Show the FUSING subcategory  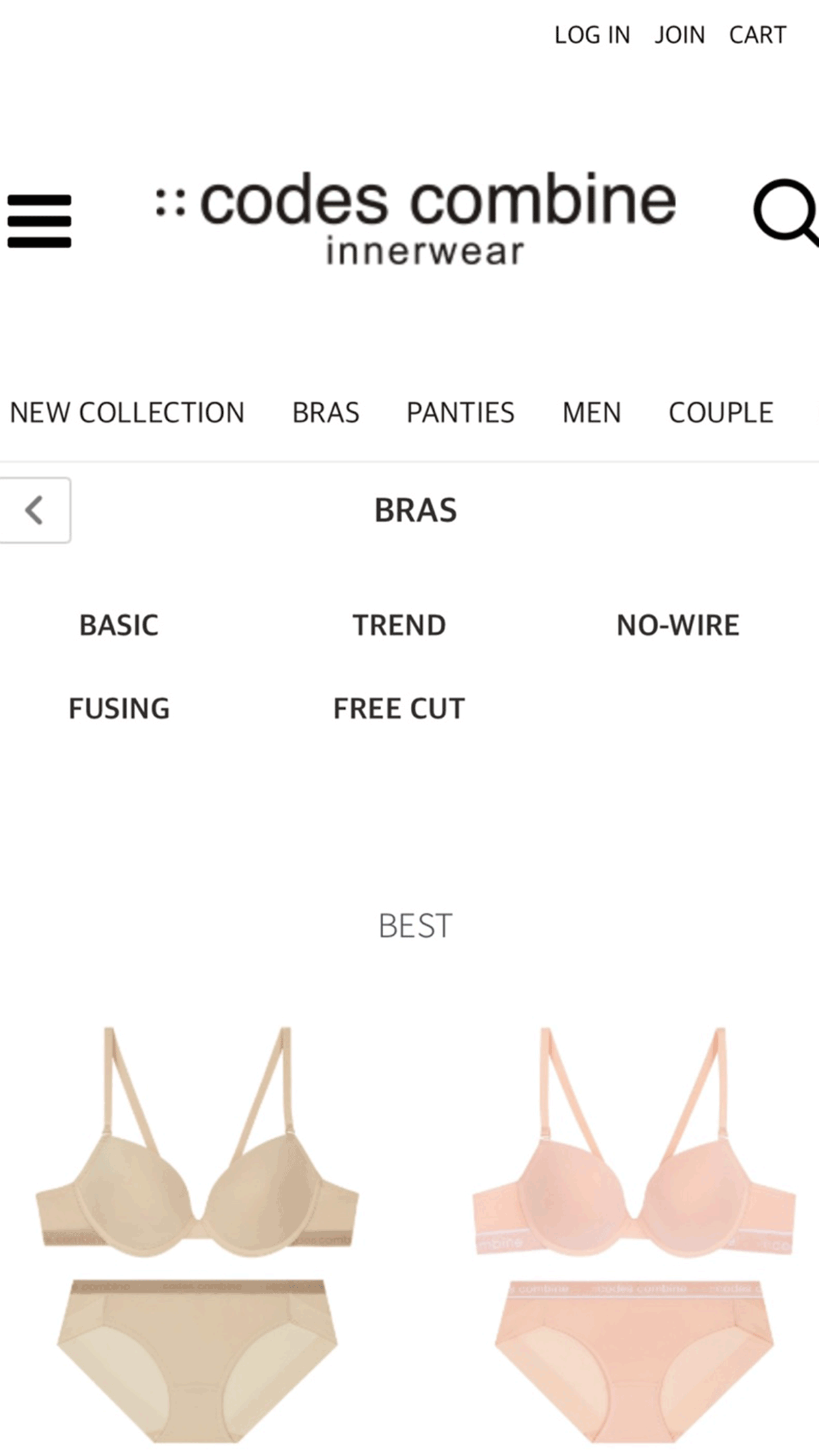click(x=119, y=708)
